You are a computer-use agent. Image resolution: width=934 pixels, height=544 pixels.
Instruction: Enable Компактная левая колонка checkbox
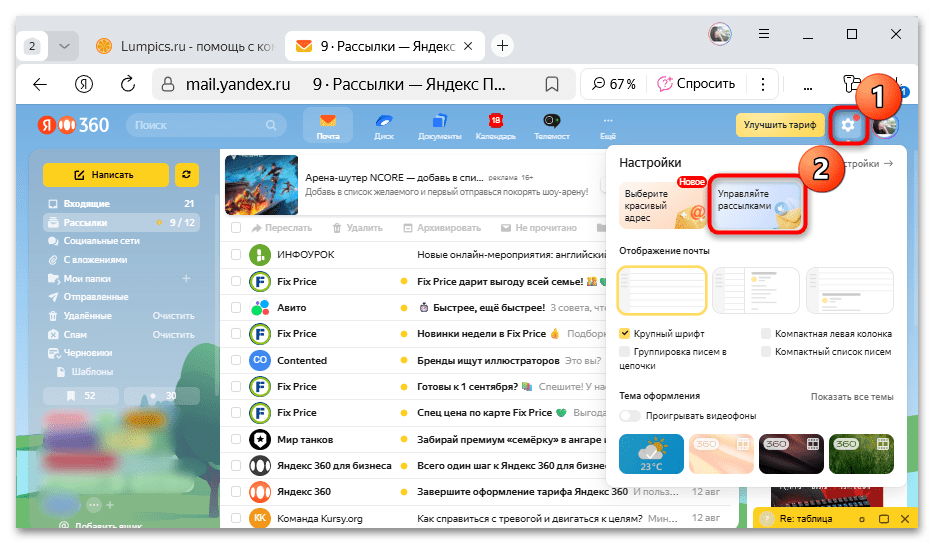tap(766, 334)
